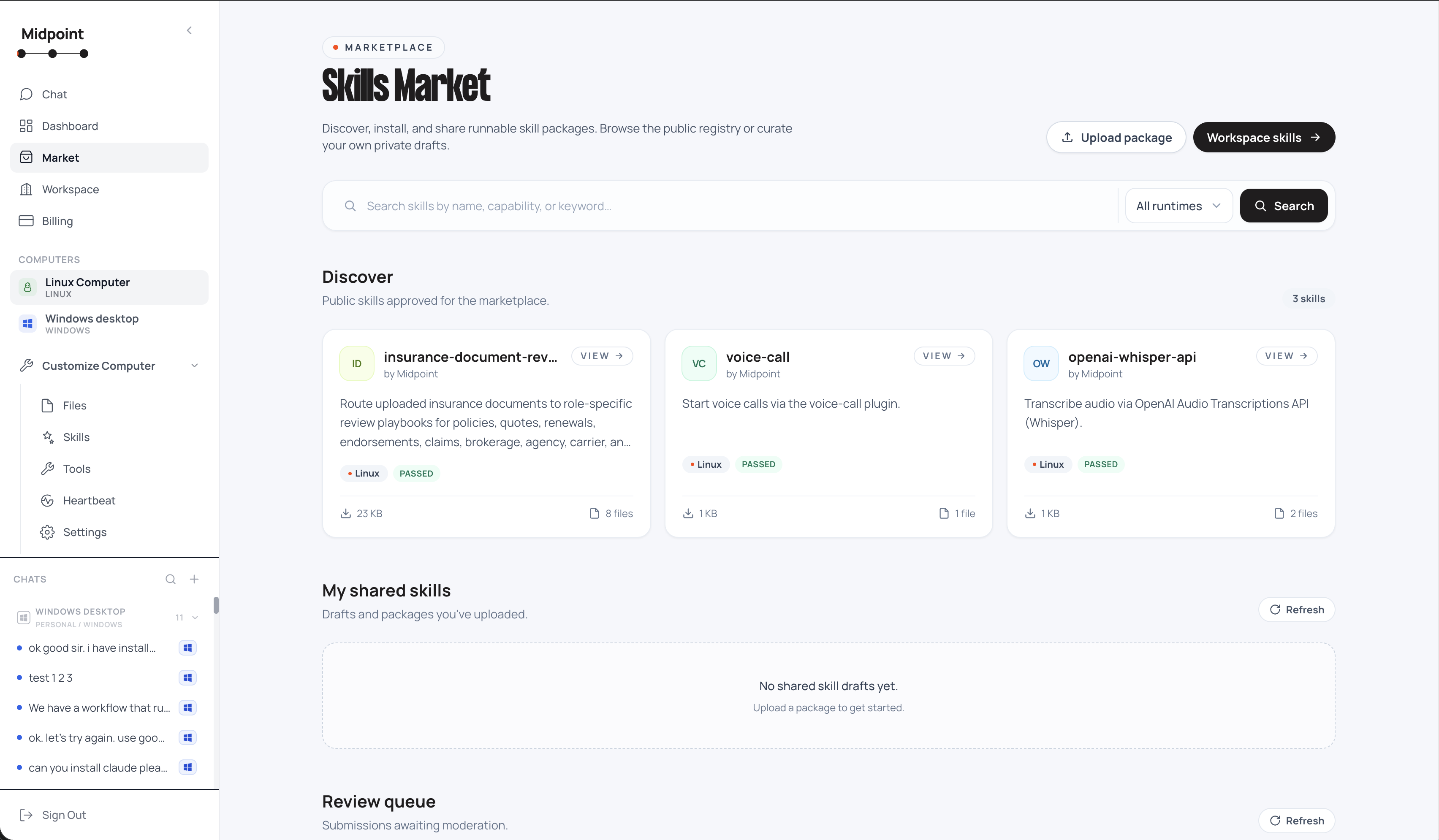This screenshot has height=840, width=1439.
Task: Open Skills under Customize Computer
Action: pos(120,437)
